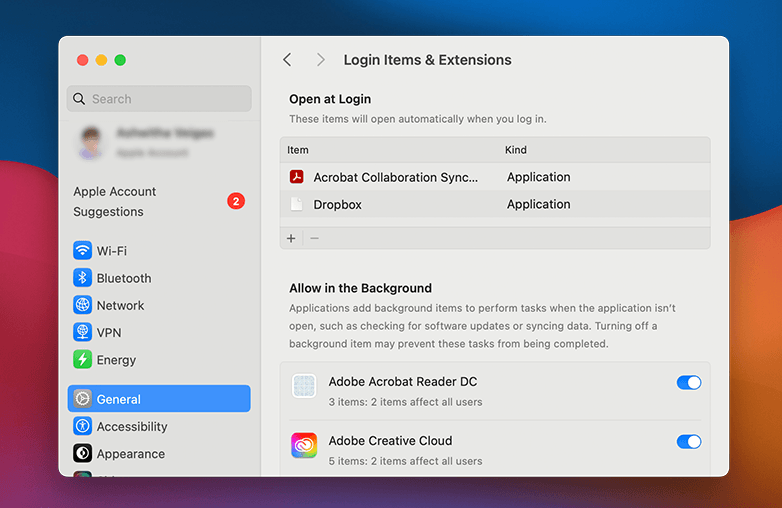Click the Allow in the Background heading
Image resolution: width=782 pixels, height=508 pixels.
[361, 288]
